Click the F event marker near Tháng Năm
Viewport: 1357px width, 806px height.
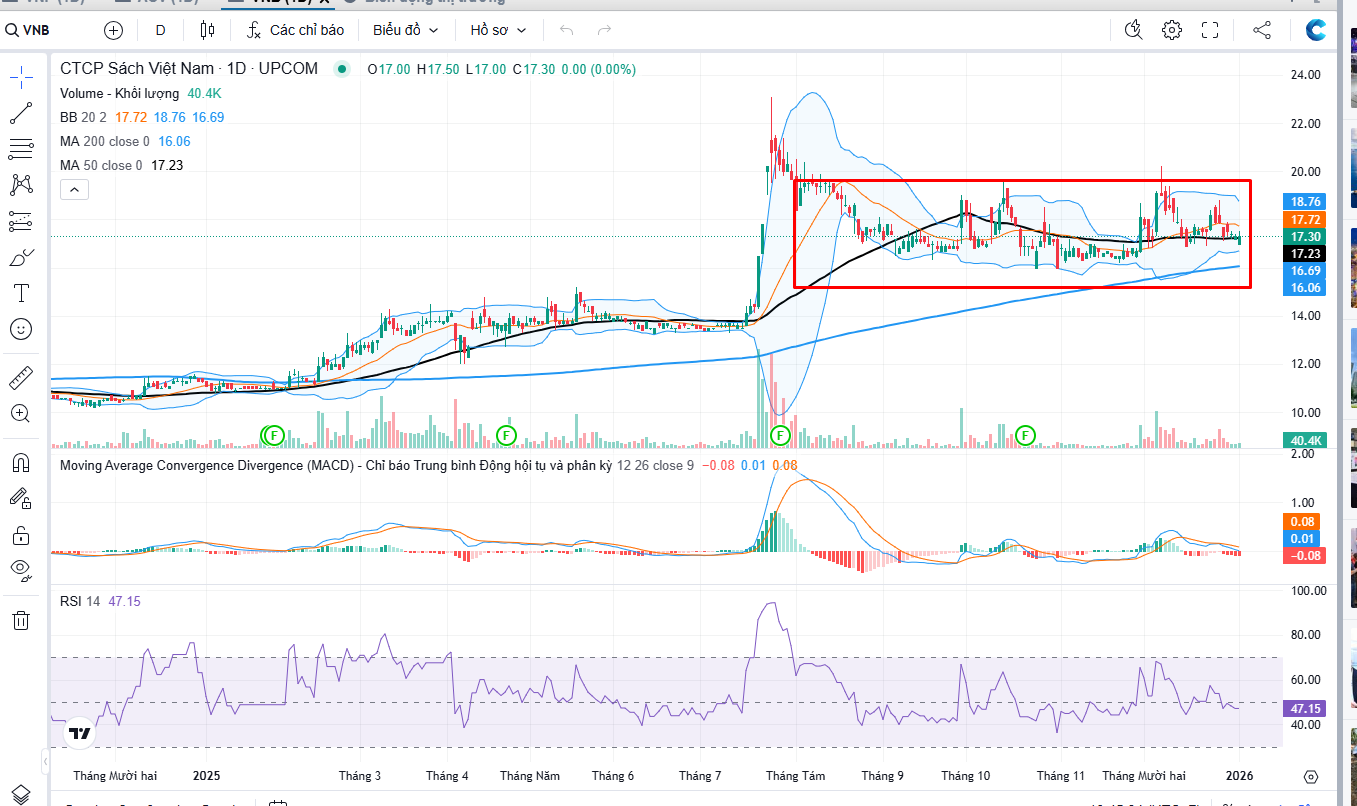506,435
